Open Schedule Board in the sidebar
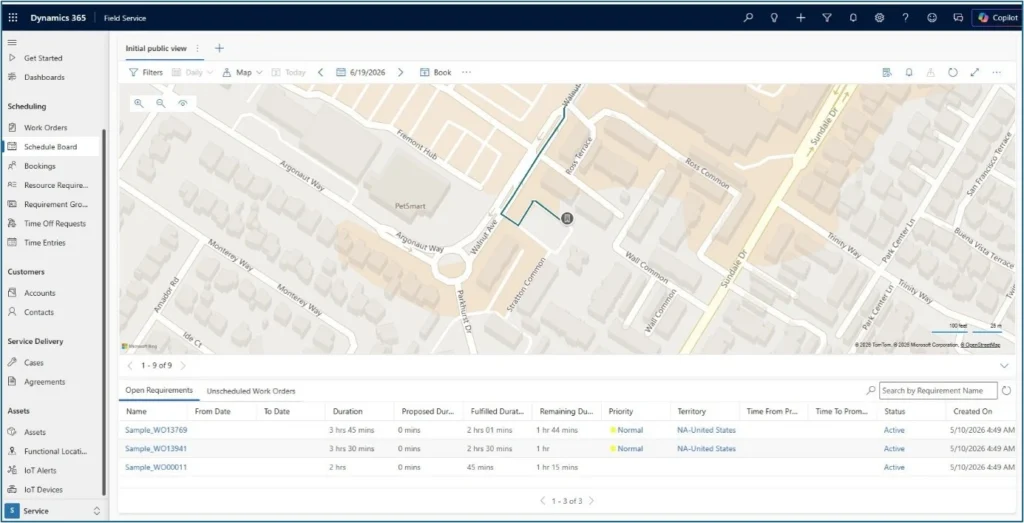 (x=52, y=147)
